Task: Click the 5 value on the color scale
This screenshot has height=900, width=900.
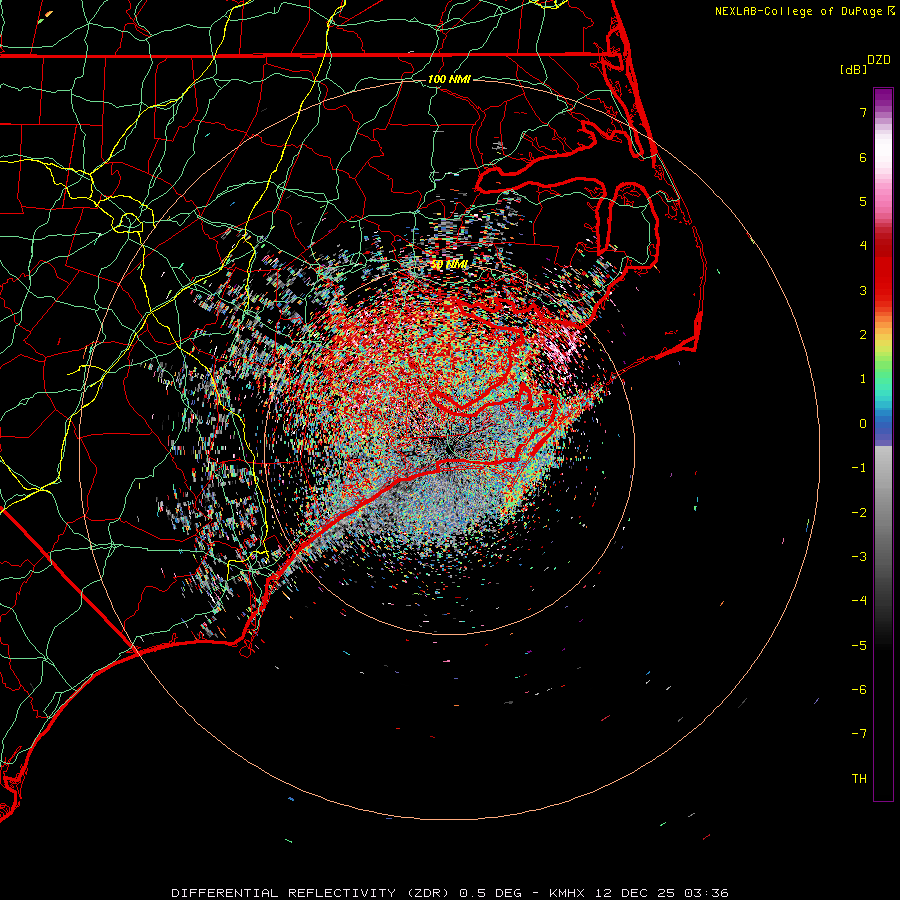Action: click(863, 201)
